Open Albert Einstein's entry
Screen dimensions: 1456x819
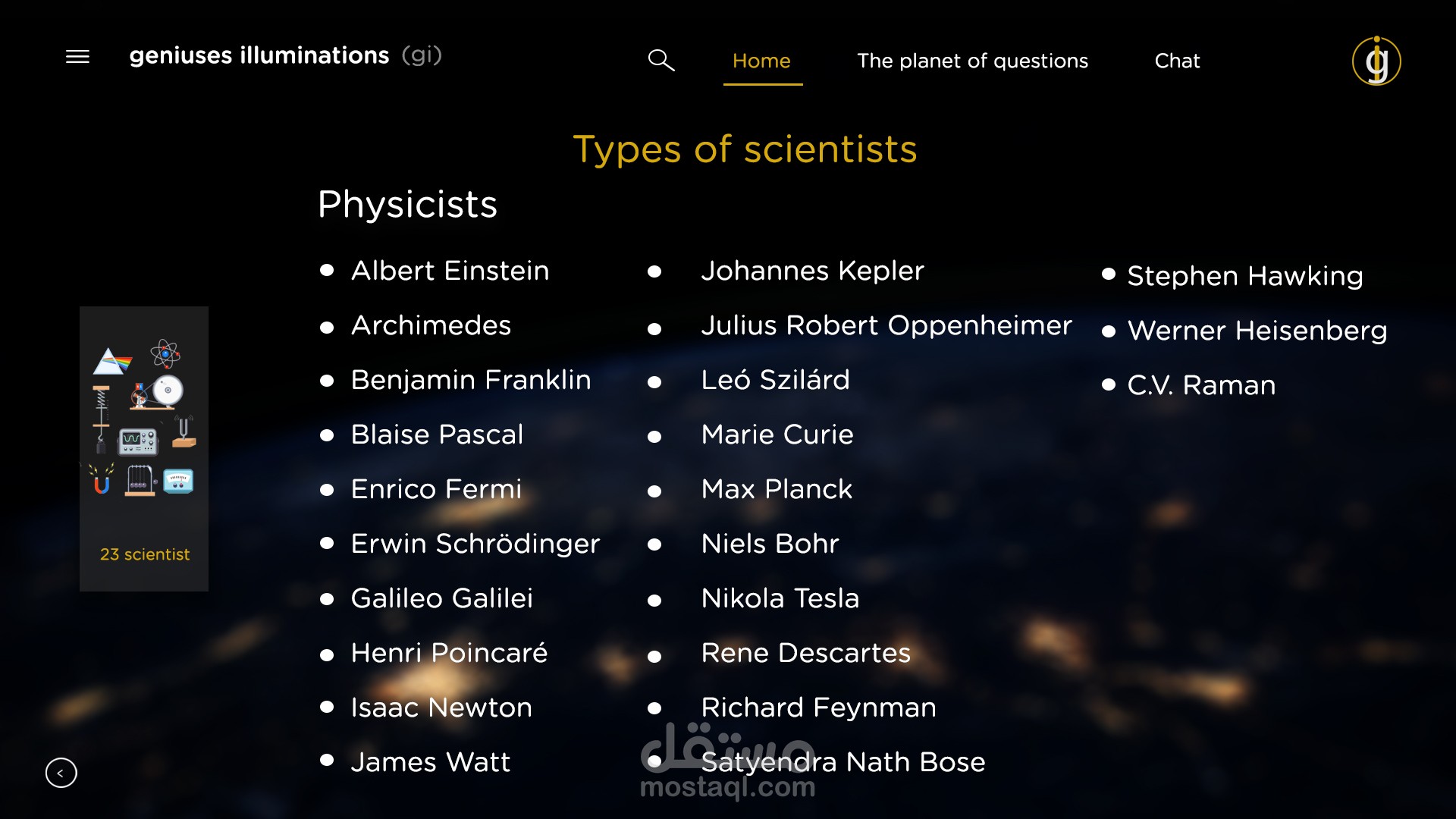coord(450,271)
